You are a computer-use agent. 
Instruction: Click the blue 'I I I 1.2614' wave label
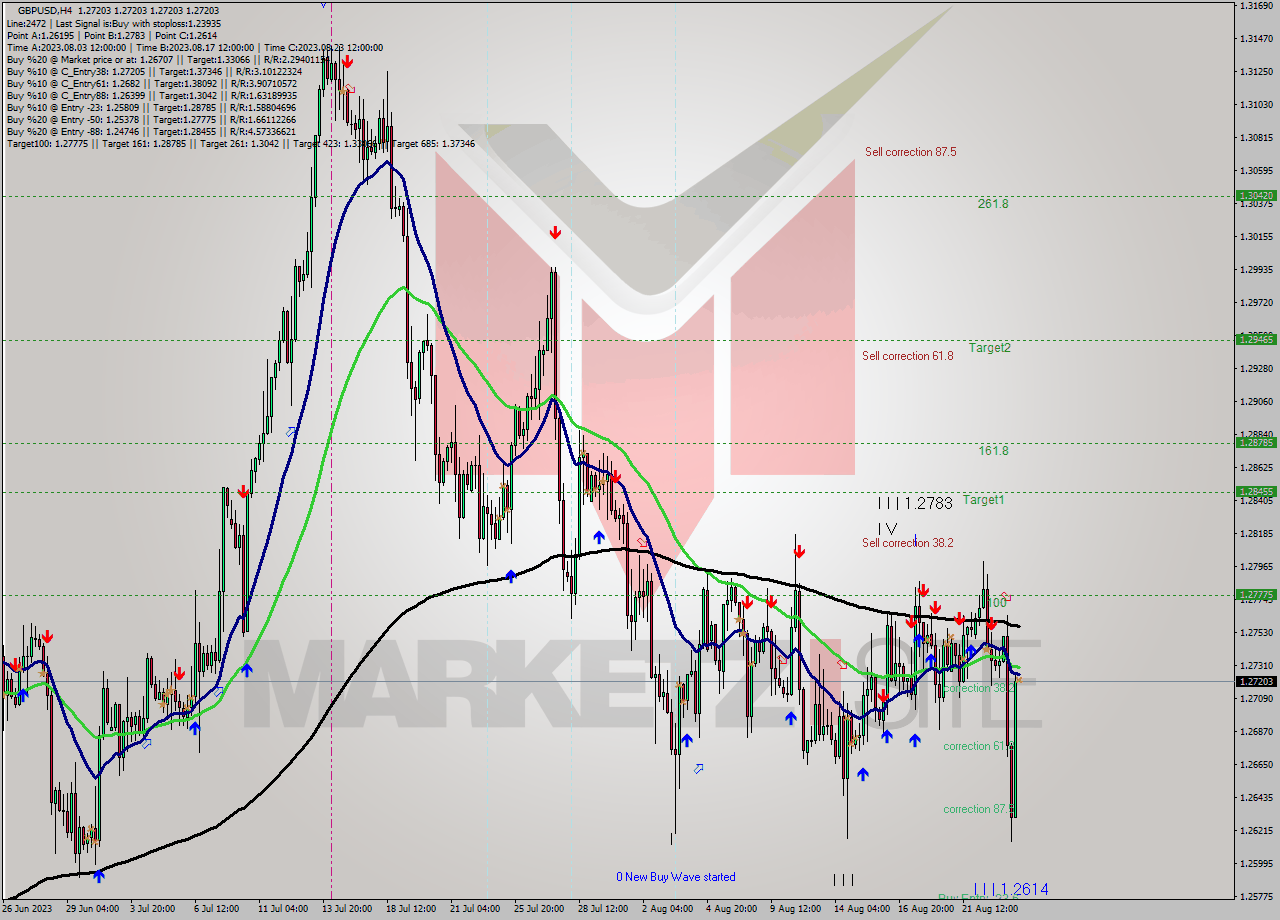(1011, 889)
